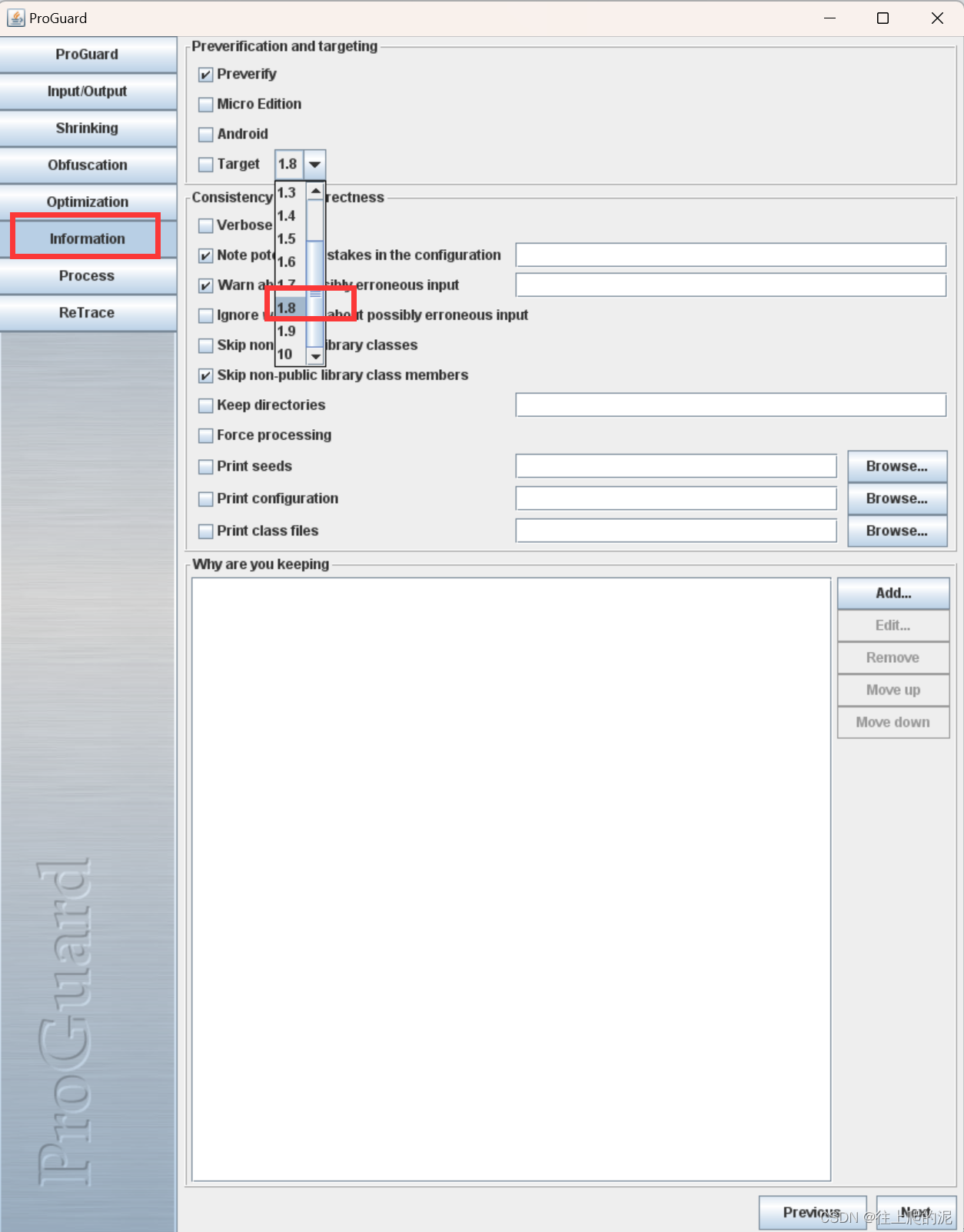Minimize the ProGuard window
The height and width of the screenshot is (1232, 964).
(829, 18)
